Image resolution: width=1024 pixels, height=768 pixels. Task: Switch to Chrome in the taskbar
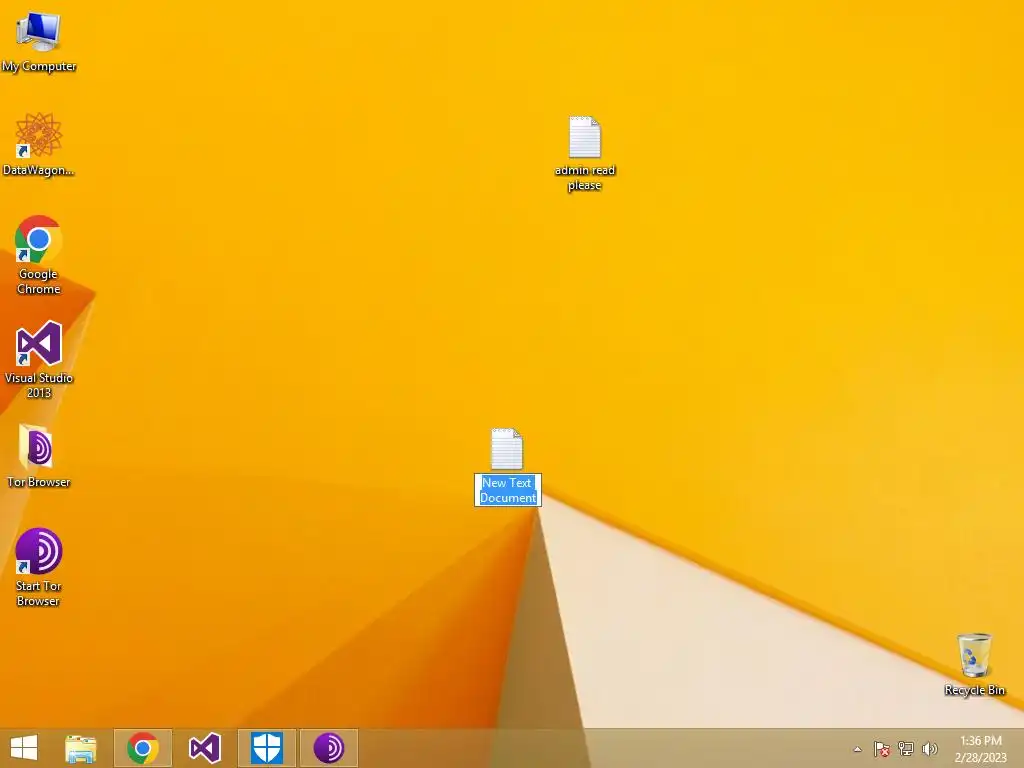pos(143,748)
